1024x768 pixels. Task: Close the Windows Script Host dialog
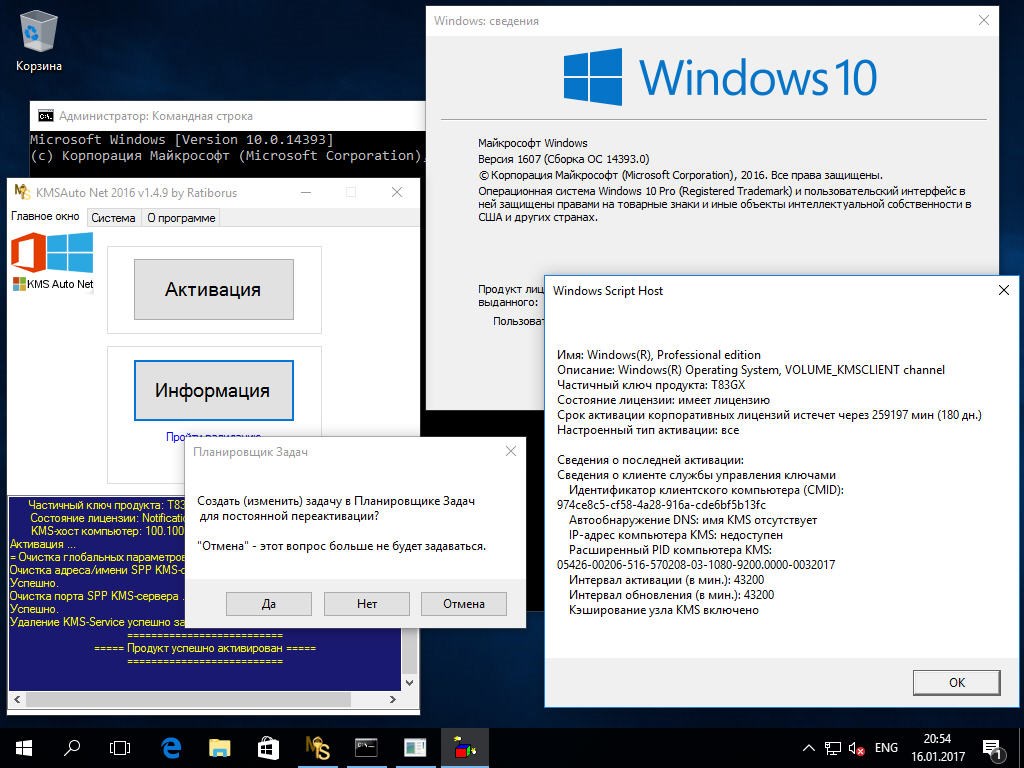pyautogui.click(x=1004, y=290)
